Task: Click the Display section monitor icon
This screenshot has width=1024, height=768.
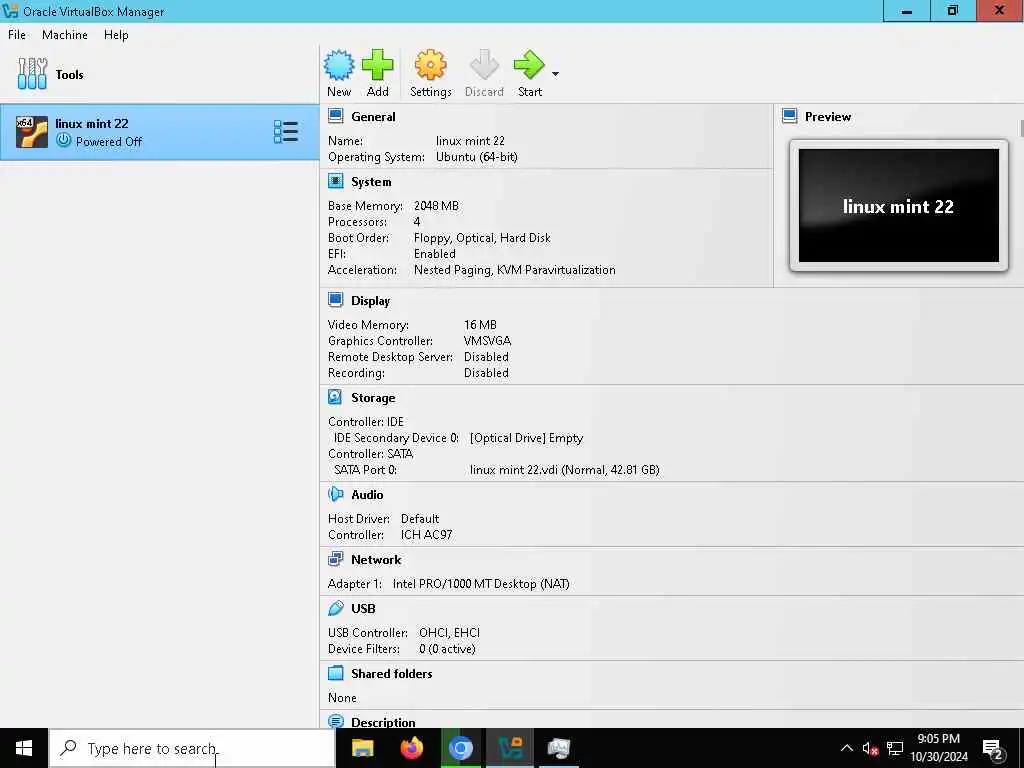Action: tap(336, 300)
